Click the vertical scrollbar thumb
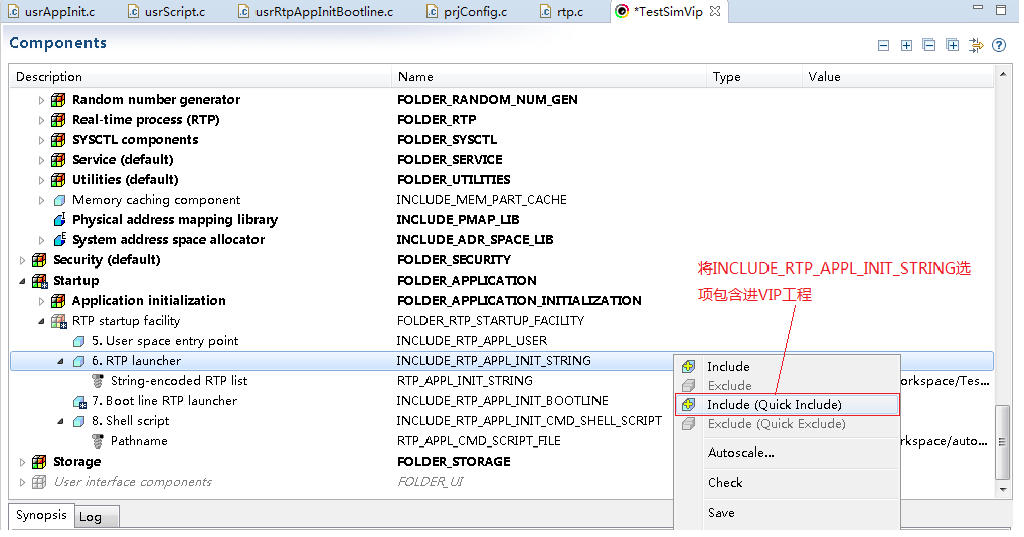 point(1003,440)
